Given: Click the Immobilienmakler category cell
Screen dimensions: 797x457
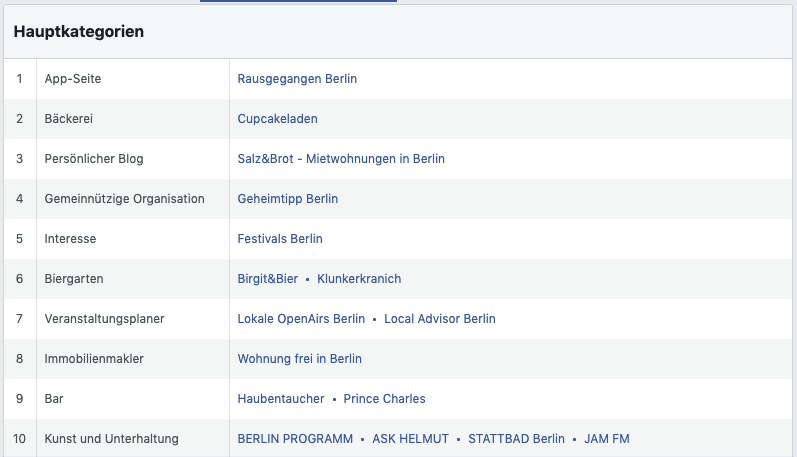Looking at the screenshot, I should [x=94, y=359].
